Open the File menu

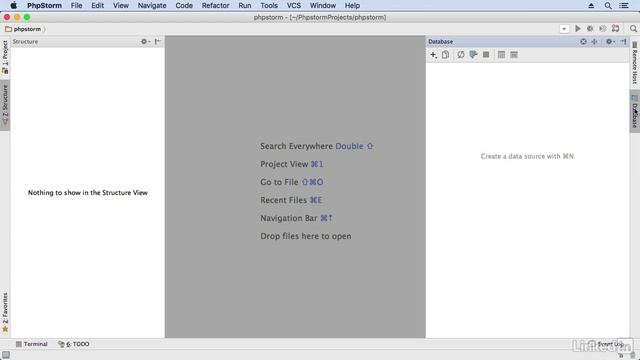coord(76,5)
